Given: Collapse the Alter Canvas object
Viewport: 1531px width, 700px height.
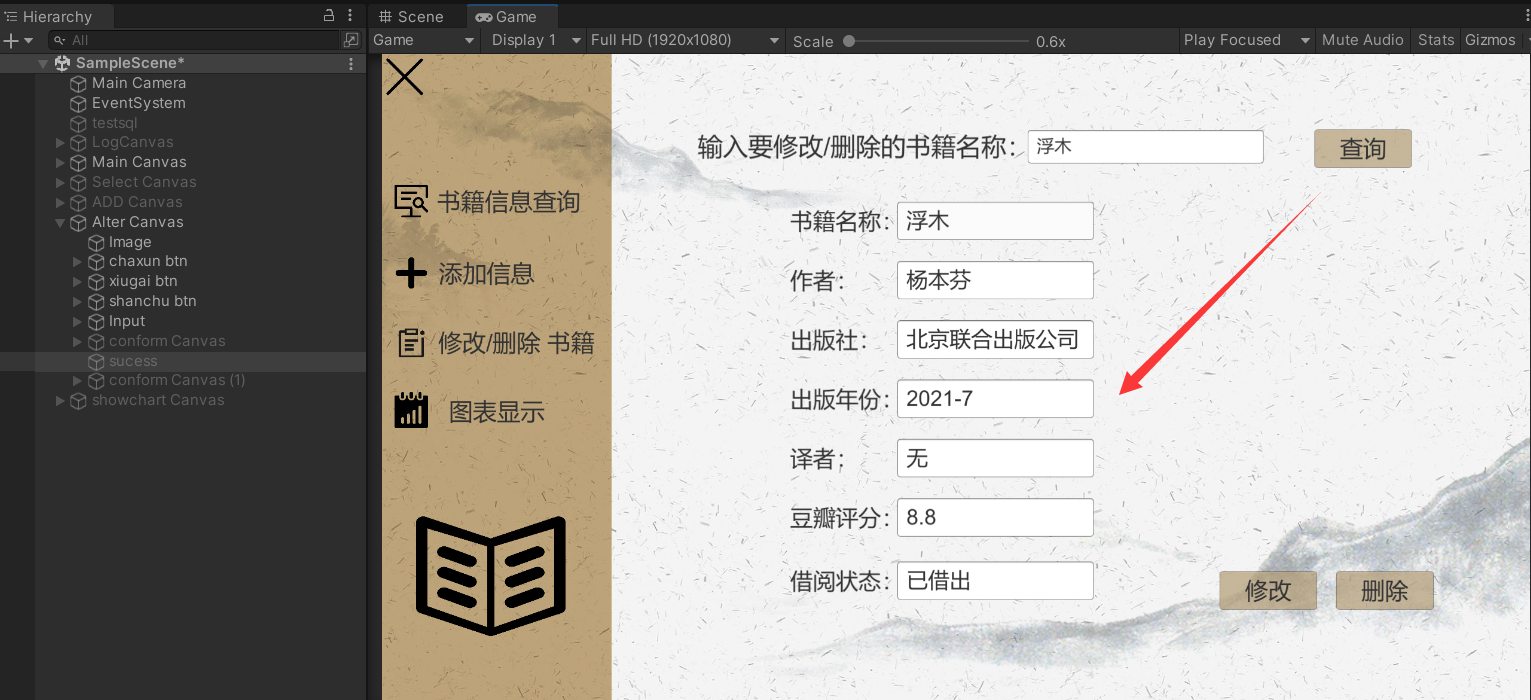Looking at the screenshot, I should click(x=60, y=222).
